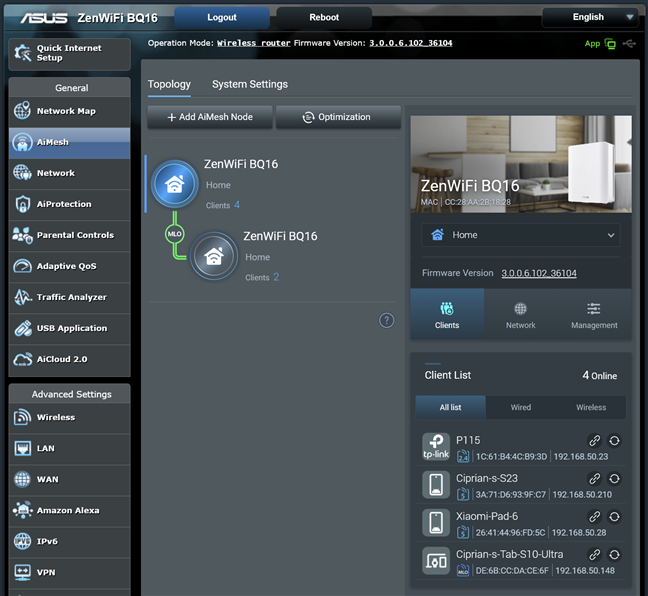
Task: Click firmware version link in node panel
Action: point(539,273)
